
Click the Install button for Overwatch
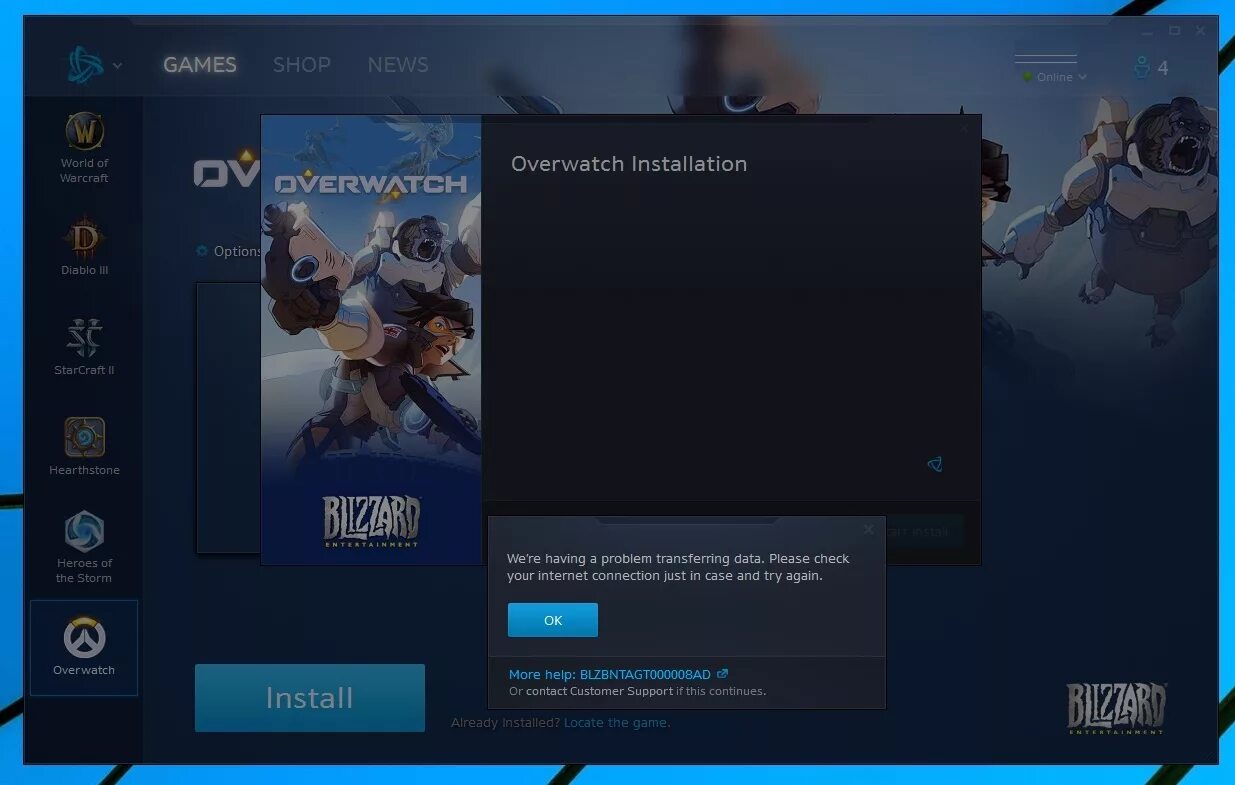click(309, 697)
